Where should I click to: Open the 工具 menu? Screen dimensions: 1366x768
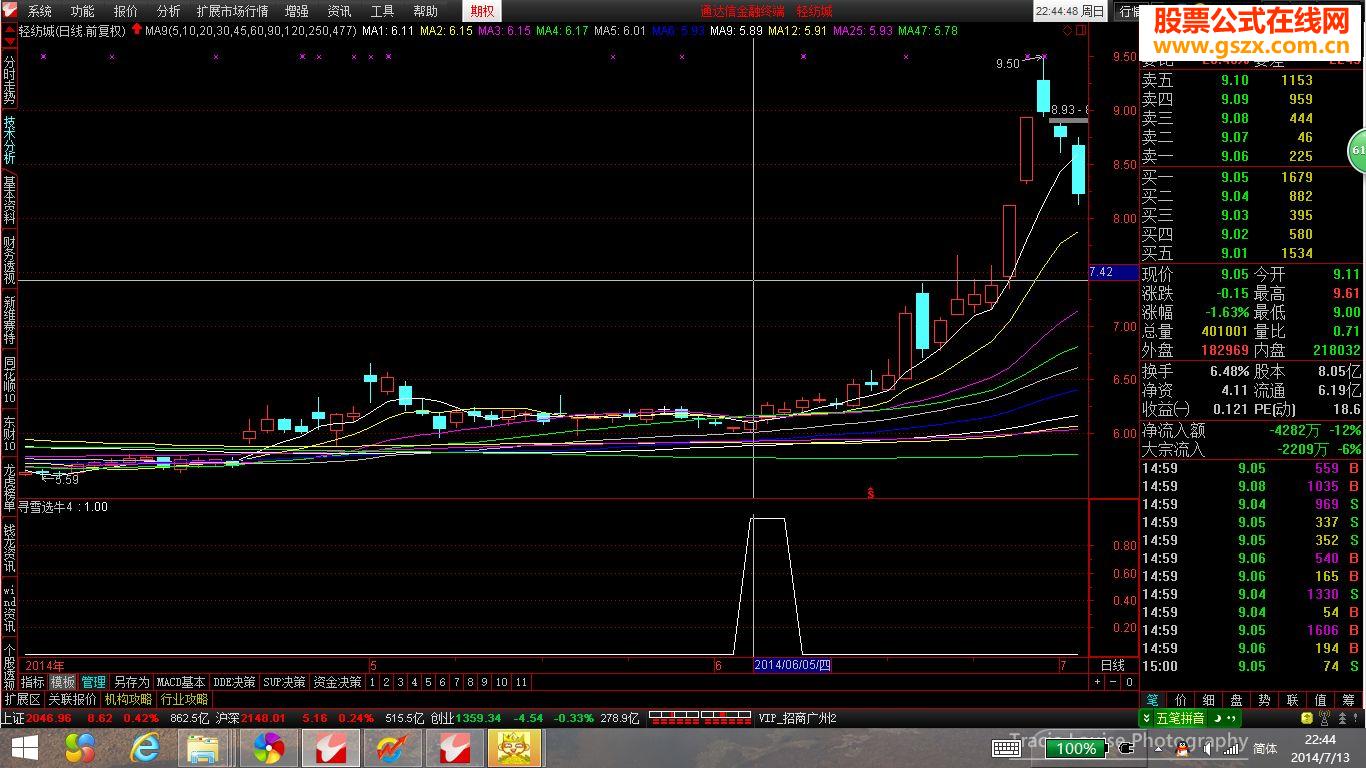coord(382,11)
